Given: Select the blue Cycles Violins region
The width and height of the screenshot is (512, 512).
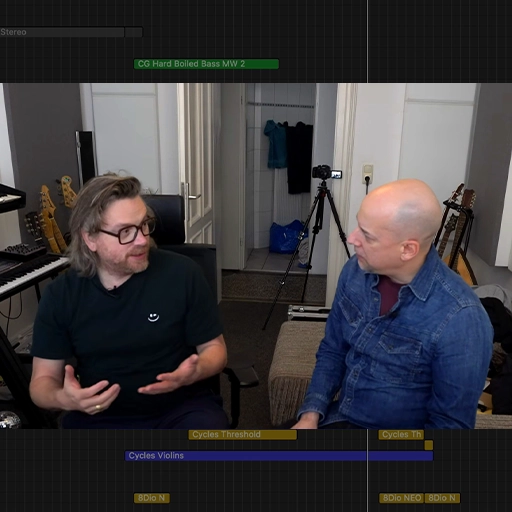Looking at the screenshot, I should (279, 456).
